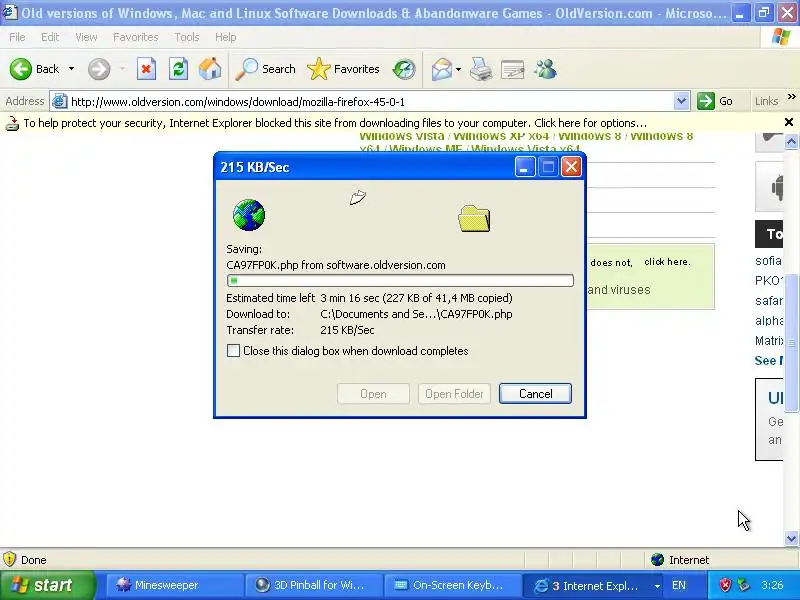
Task: Go to the Home page icon
Action: [x=210, y=69]
